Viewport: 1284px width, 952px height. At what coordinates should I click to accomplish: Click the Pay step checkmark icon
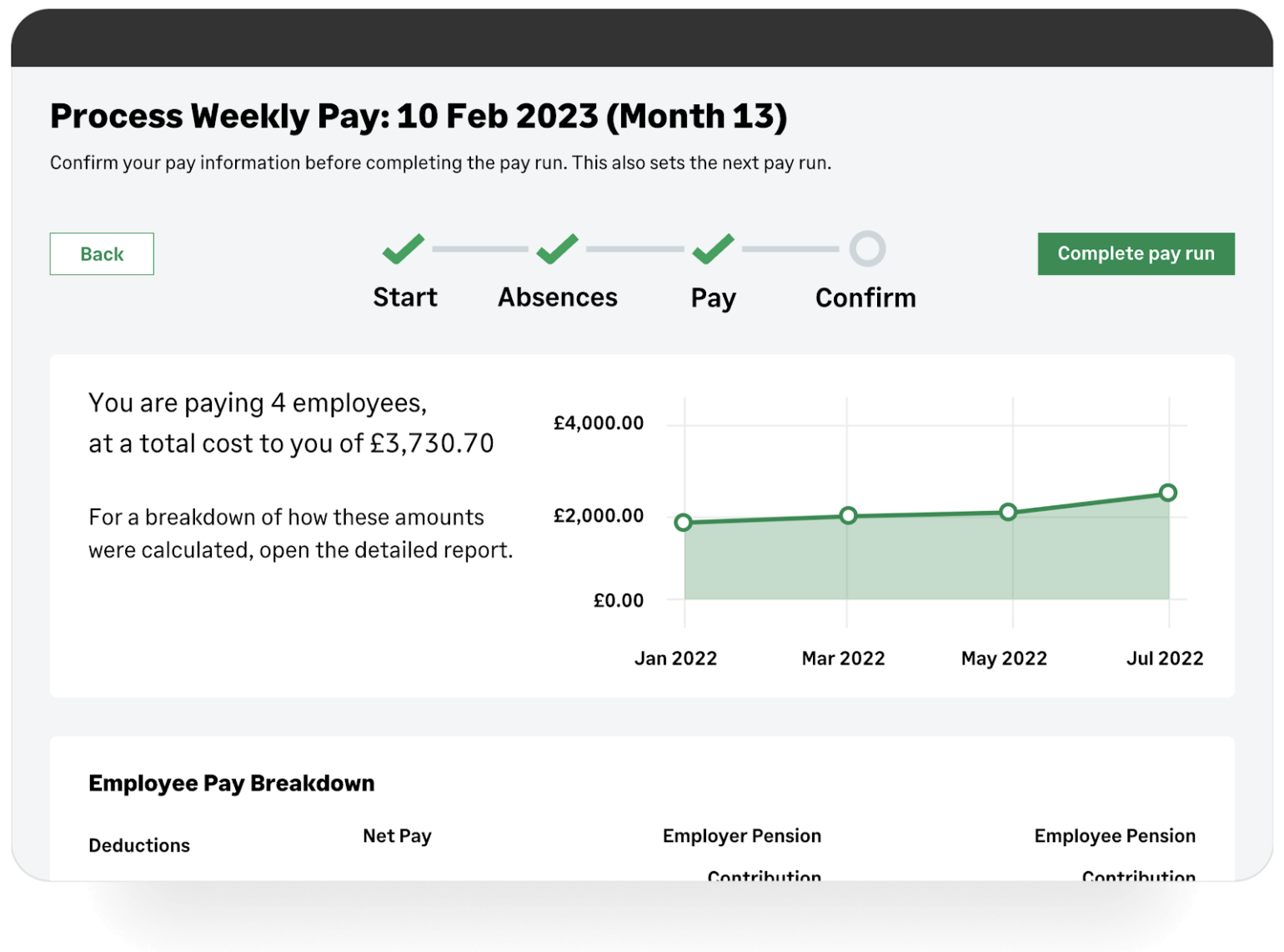(711, 248)
